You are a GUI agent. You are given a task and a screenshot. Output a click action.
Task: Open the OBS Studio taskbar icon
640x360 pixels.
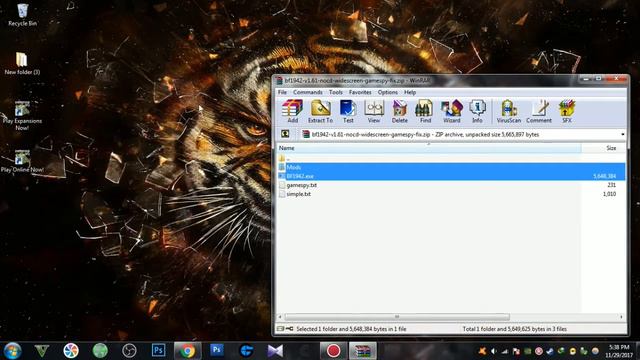click(129, 351)
